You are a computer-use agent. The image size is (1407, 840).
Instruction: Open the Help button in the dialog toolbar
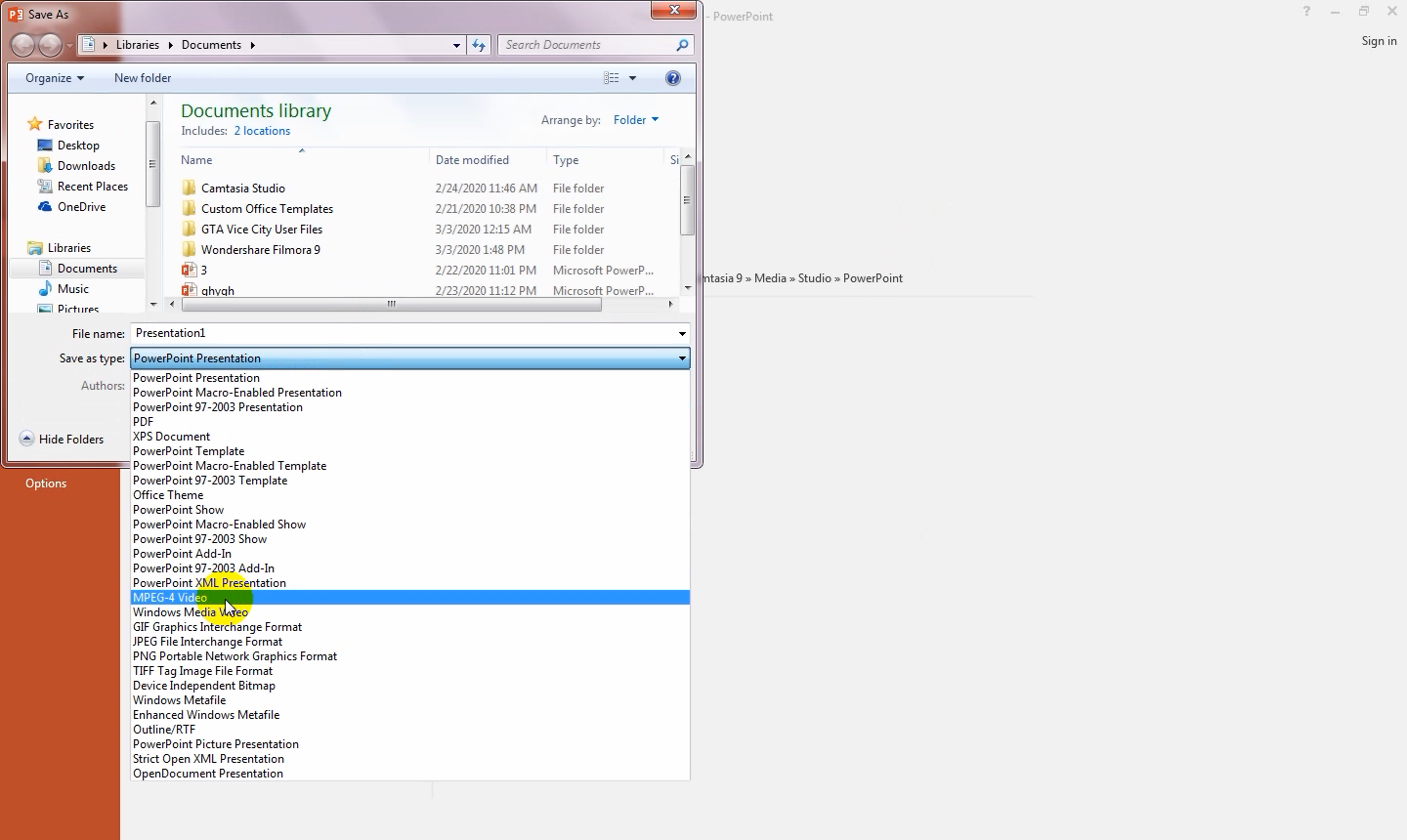click(672, 78)
